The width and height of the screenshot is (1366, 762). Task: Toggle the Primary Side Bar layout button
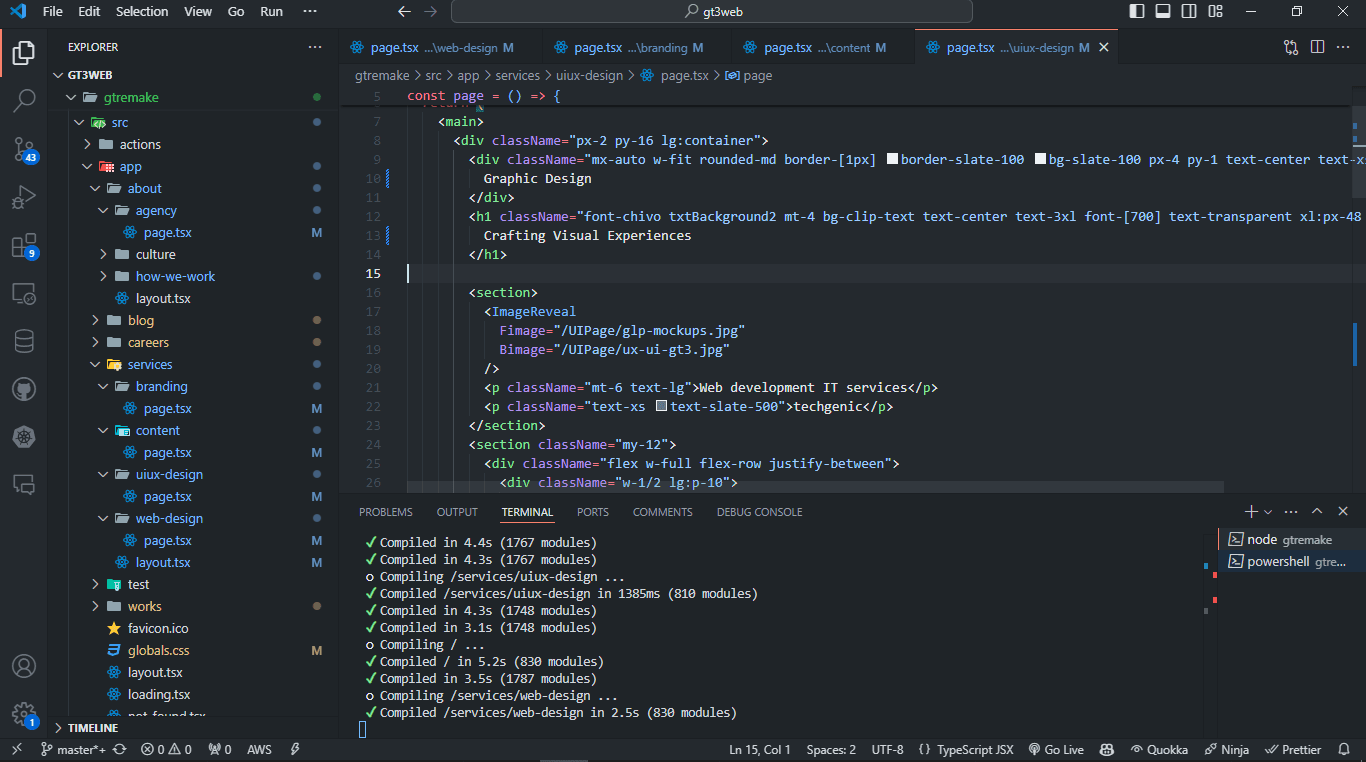pos(1137,12)
